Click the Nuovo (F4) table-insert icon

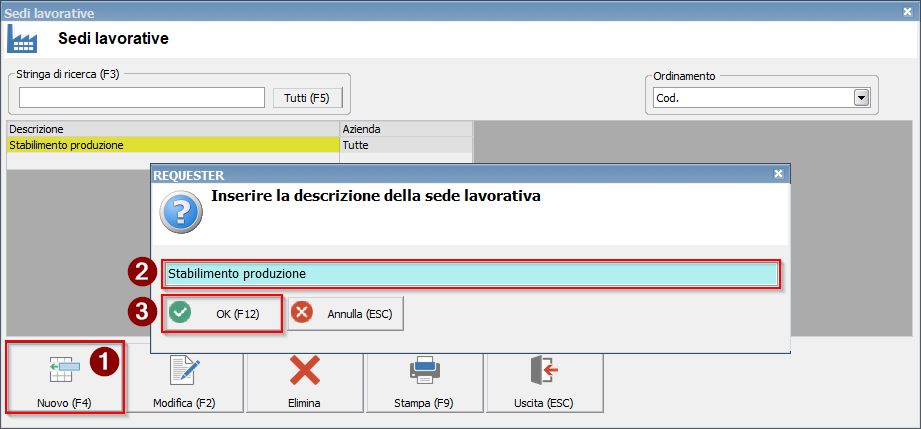click(x=64, y=370)
